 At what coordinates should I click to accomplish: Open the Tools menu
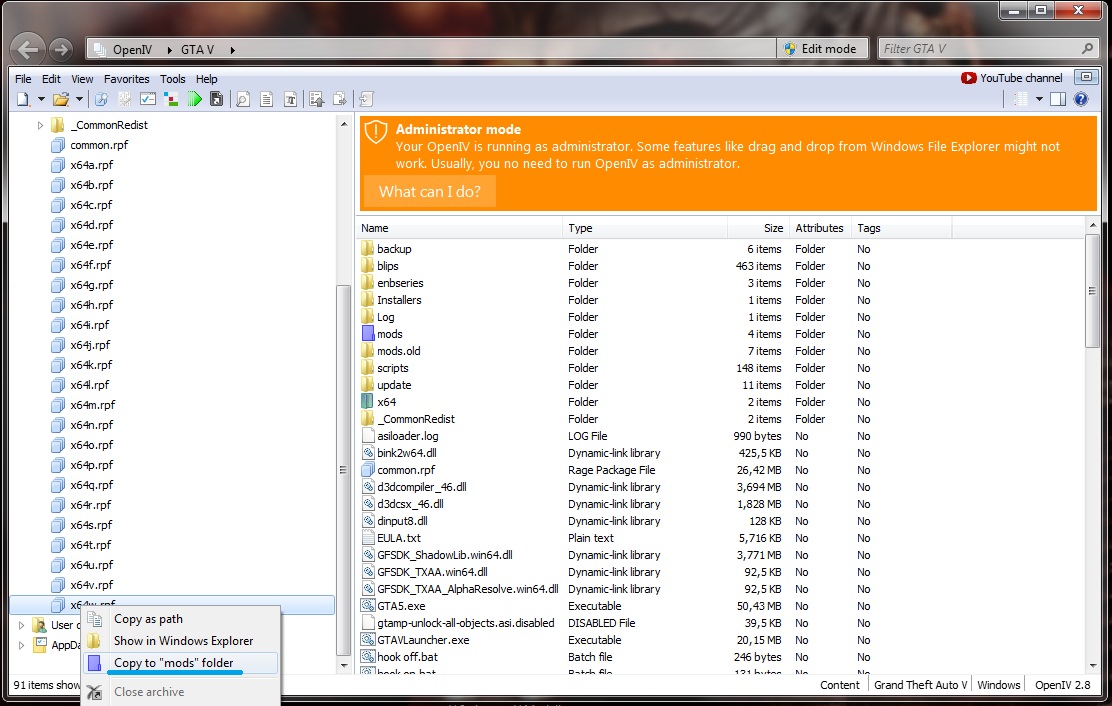point(172,79)
